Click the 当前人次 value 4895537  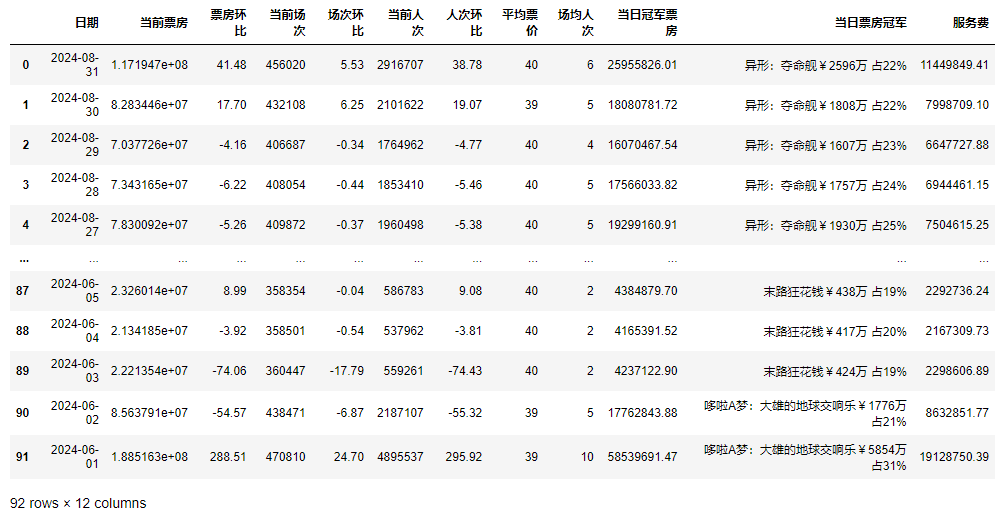[x=400, y=457]
